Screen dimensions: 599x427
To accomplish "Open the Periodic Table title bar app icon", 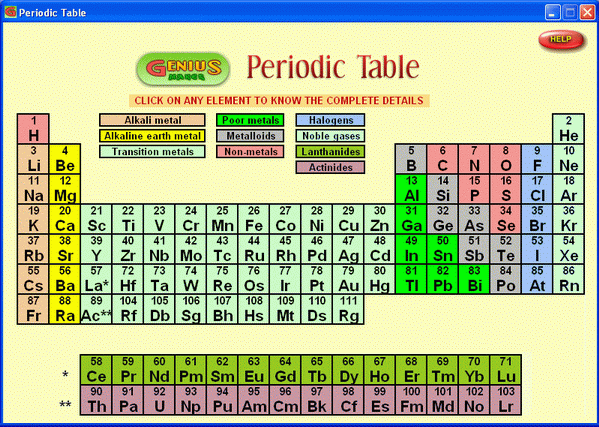I will coord(10,12).
